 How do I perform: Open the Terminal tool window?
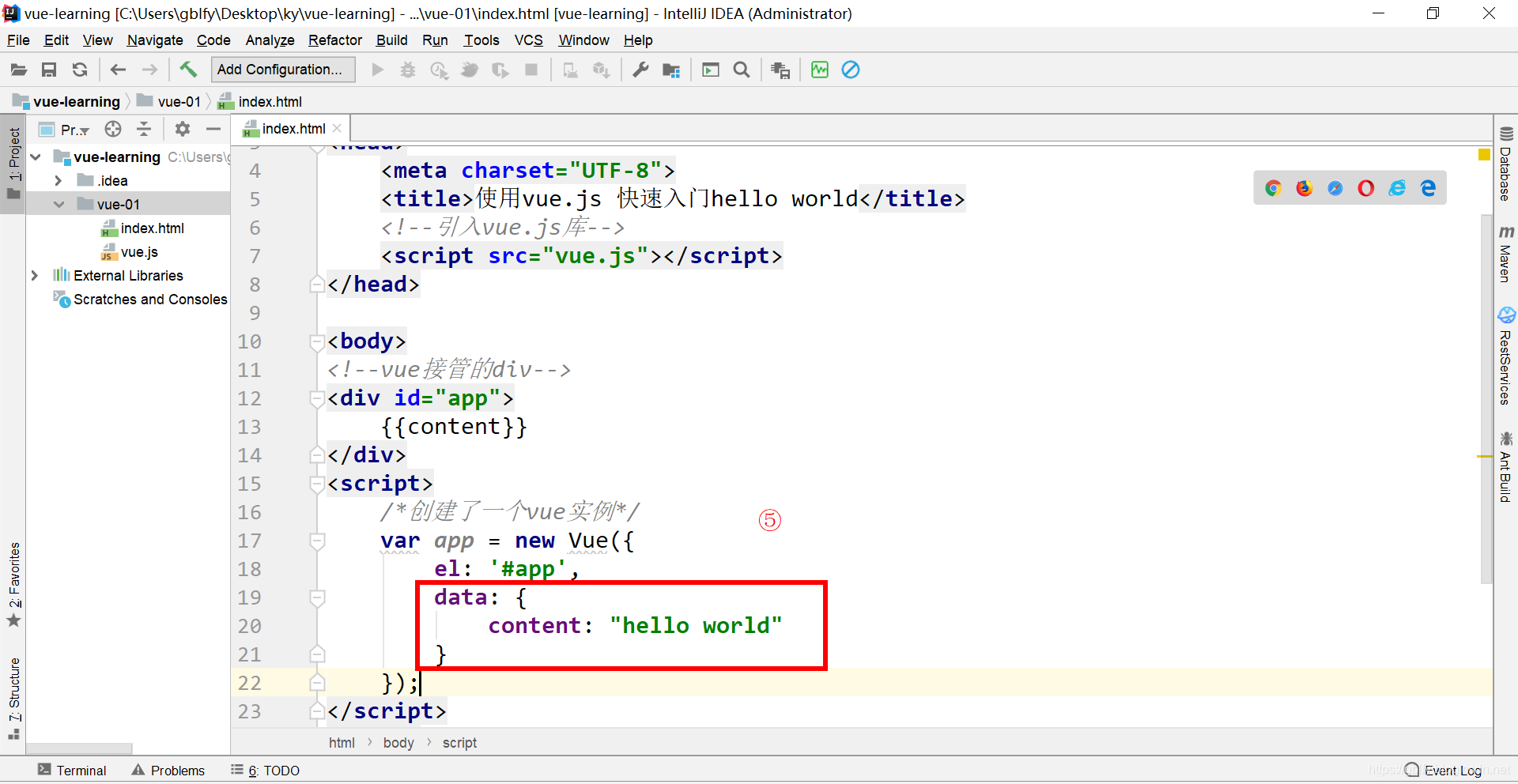click(x=72, y=771)
